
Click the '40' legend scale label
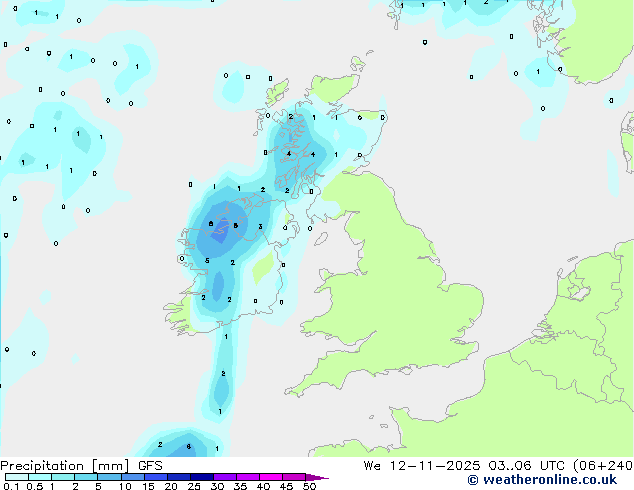click(x=263, y=486)
